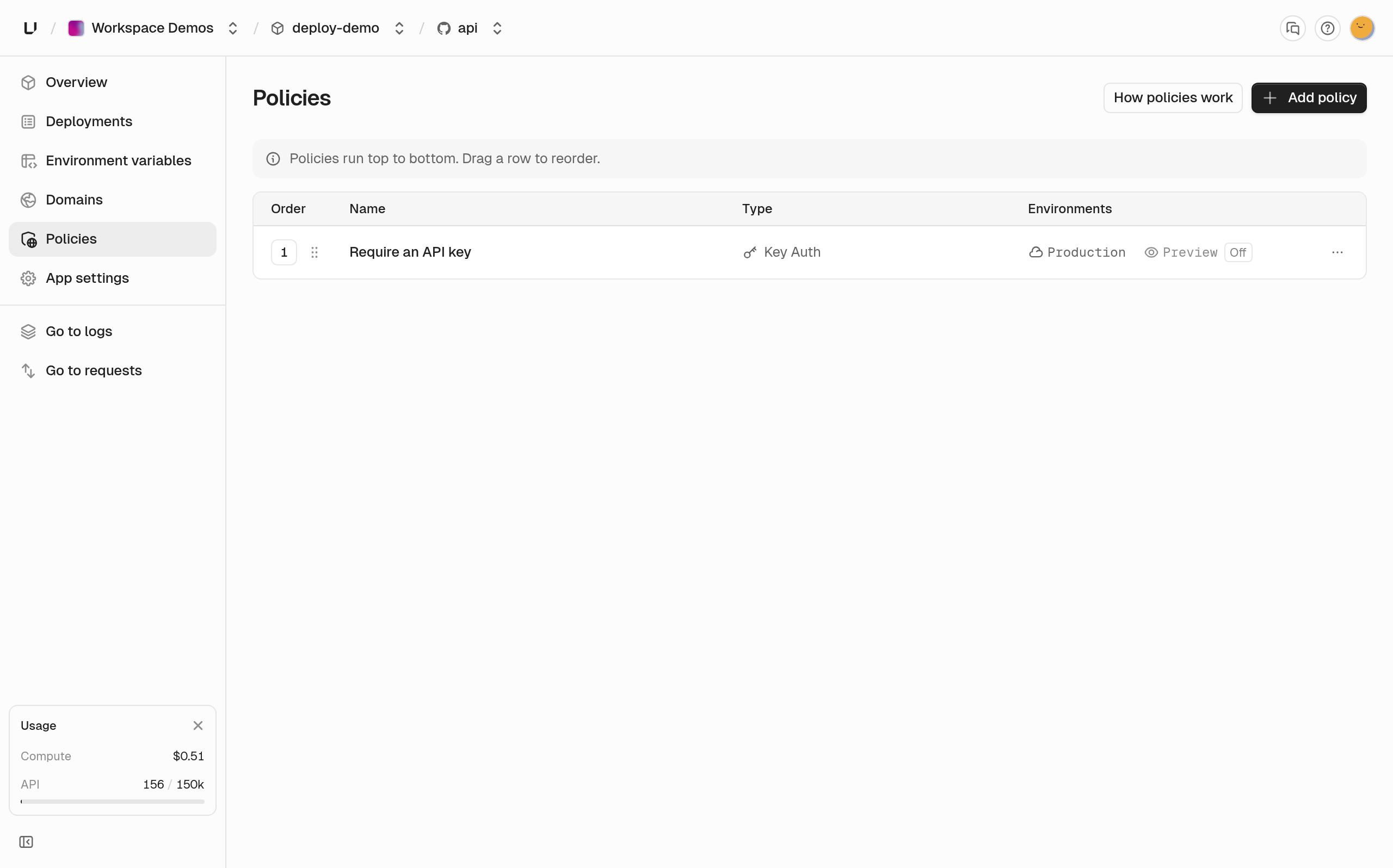Click the Preview Off badge
This screenshot has width=1393, height=868.
tap(1238, 252)
